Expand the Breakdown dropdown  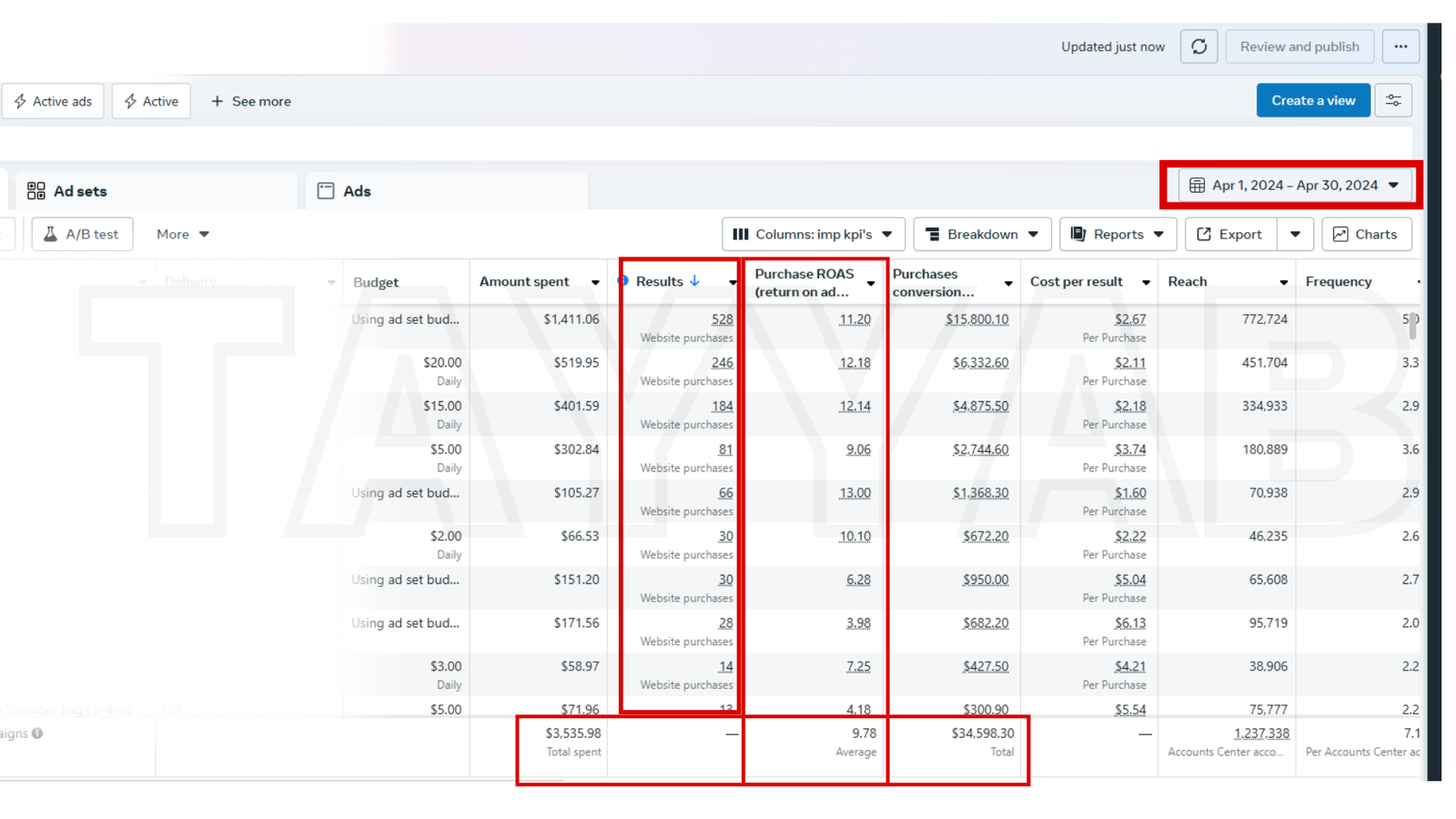tap(982, 235)
